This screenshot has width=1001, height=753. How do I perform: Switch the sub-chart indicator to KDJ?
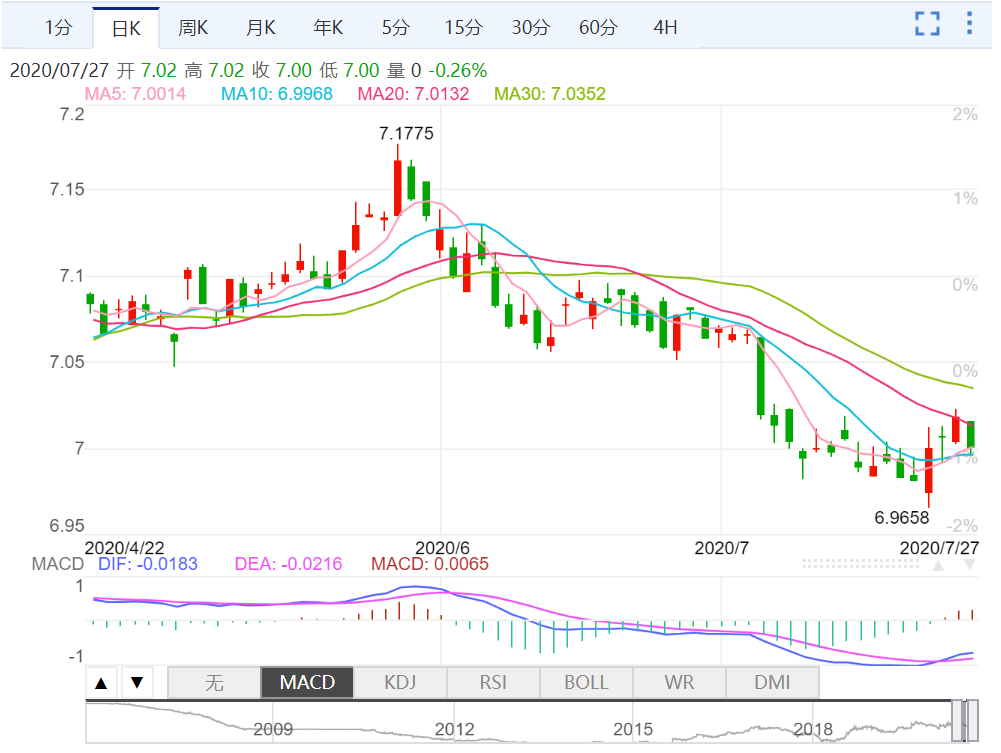pos(400,683)
